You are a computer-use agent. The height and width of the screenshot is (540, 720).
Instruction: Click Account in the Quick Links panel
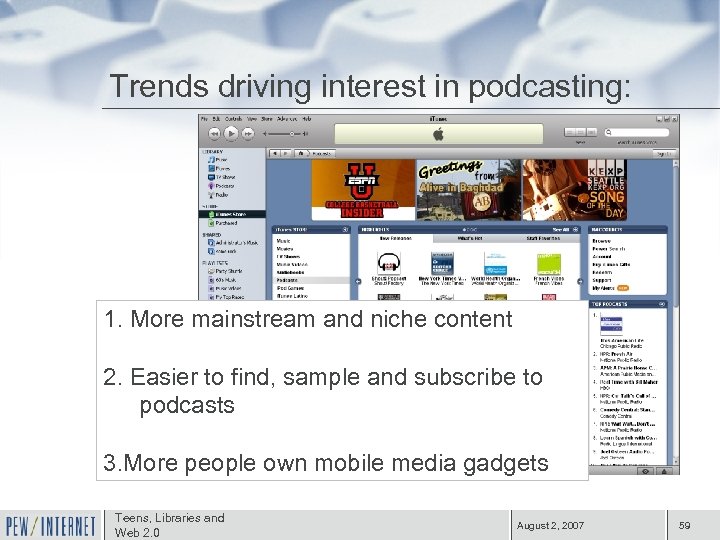602,257
